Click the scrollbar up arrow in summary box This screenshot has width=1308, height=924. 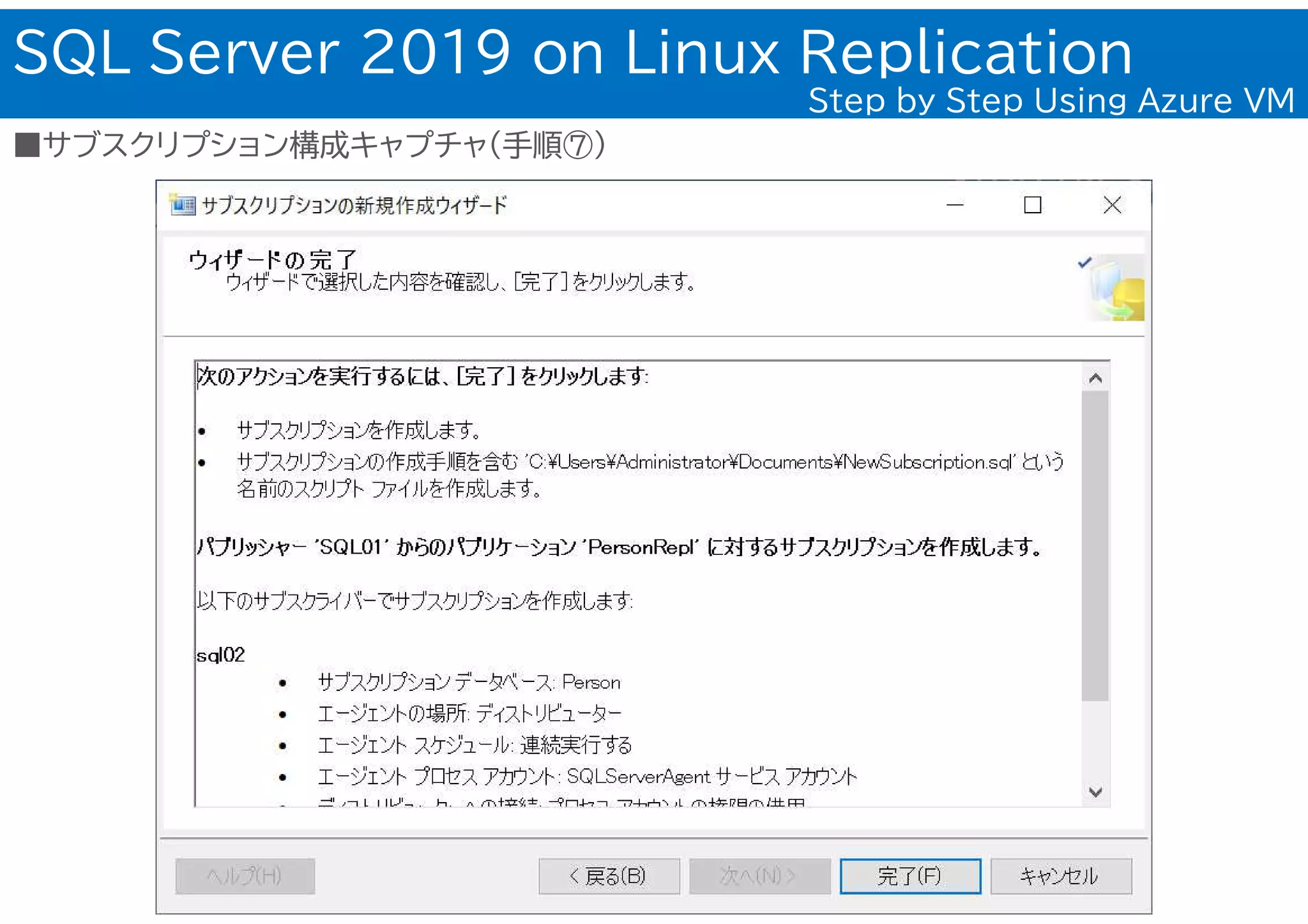(1095, 378)
